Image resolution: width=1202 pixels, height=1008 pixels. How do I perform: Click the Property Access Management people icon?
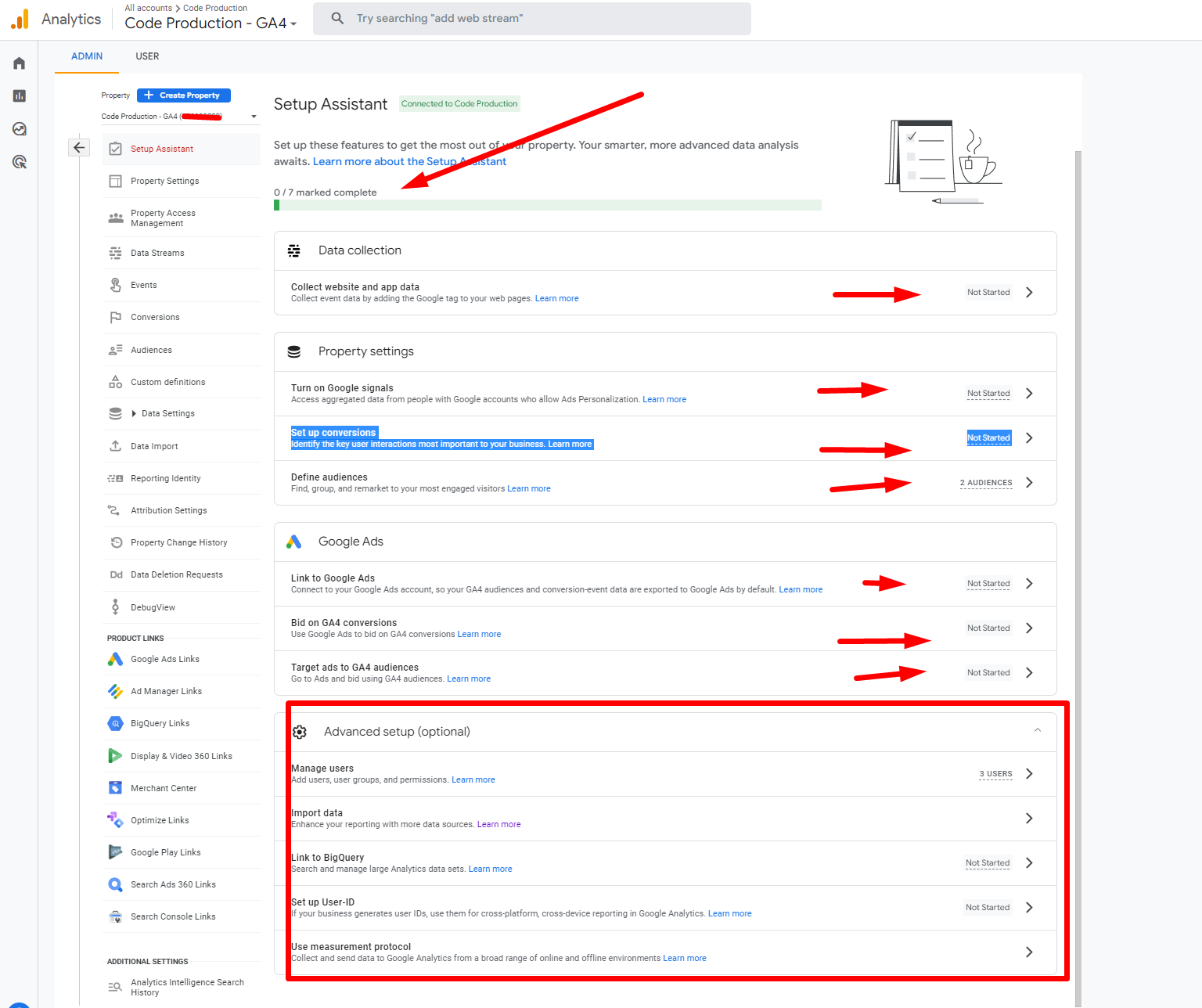(116, 218)
